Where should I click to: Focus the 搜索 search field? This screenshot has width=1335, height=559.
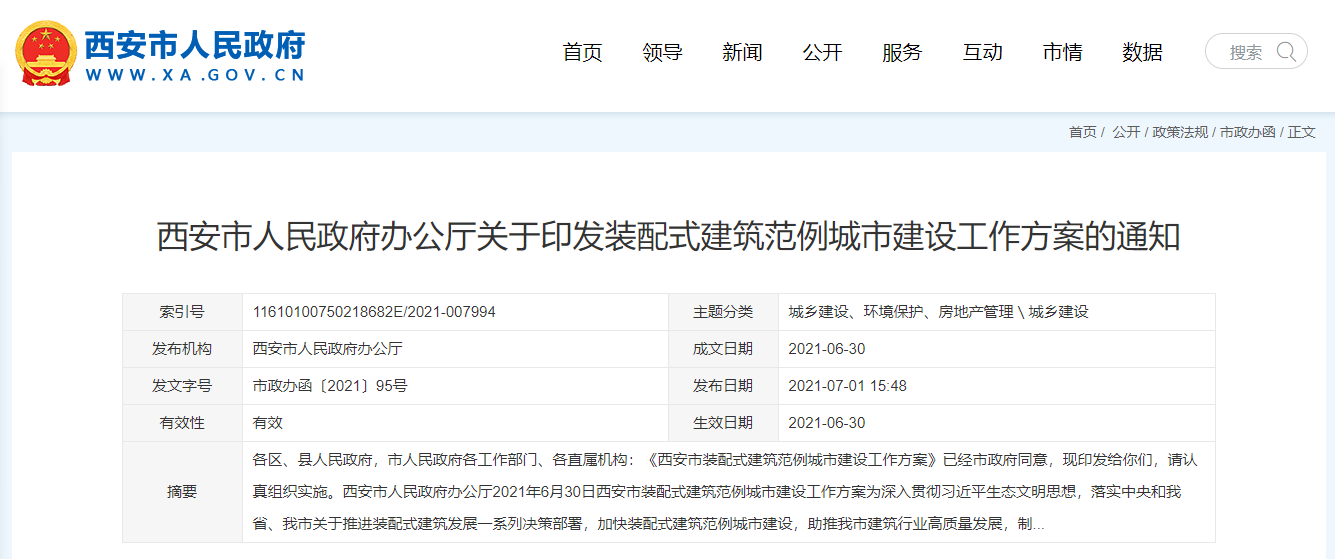1256,51
